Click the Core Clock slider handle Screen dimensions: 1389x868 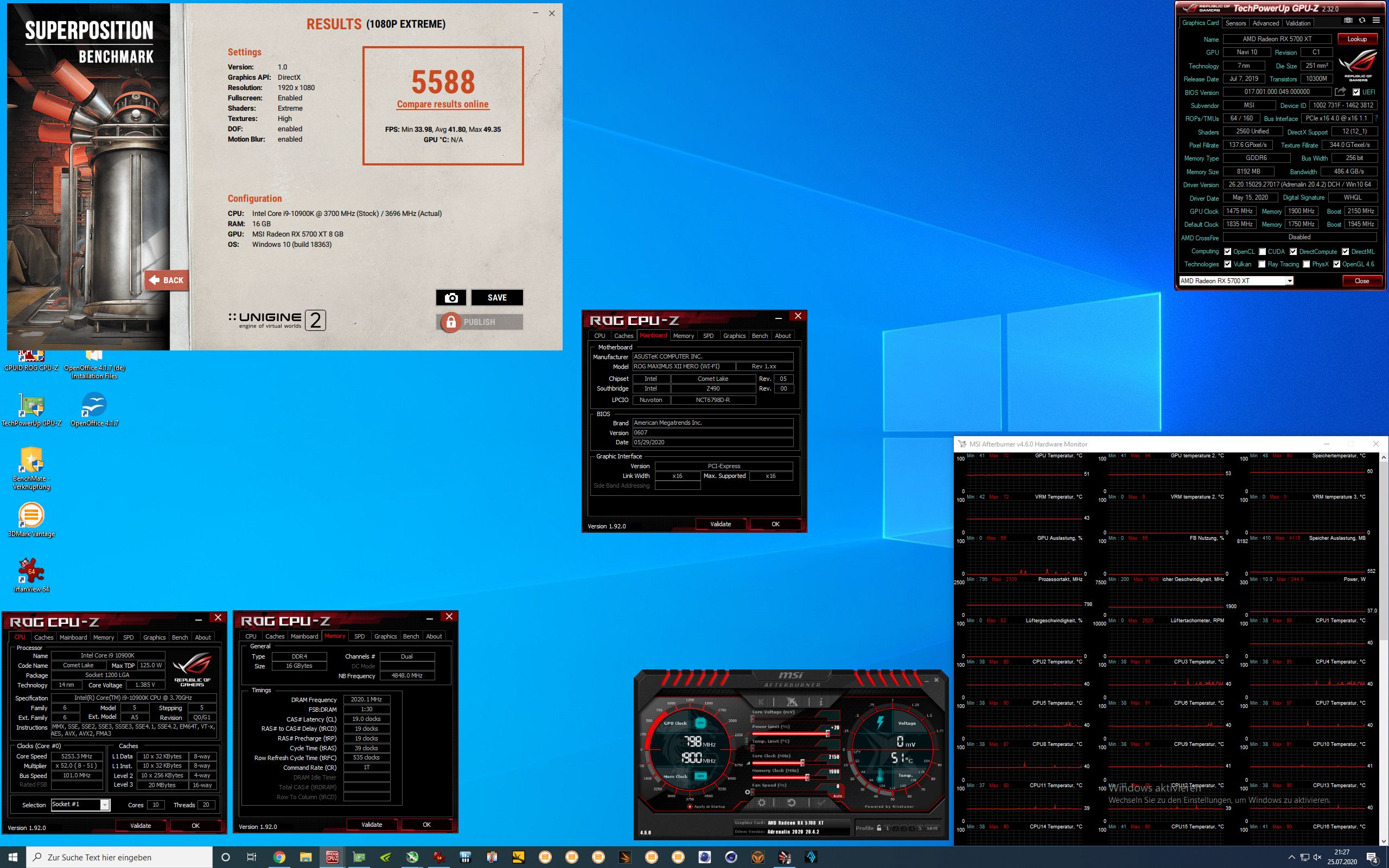802,763
